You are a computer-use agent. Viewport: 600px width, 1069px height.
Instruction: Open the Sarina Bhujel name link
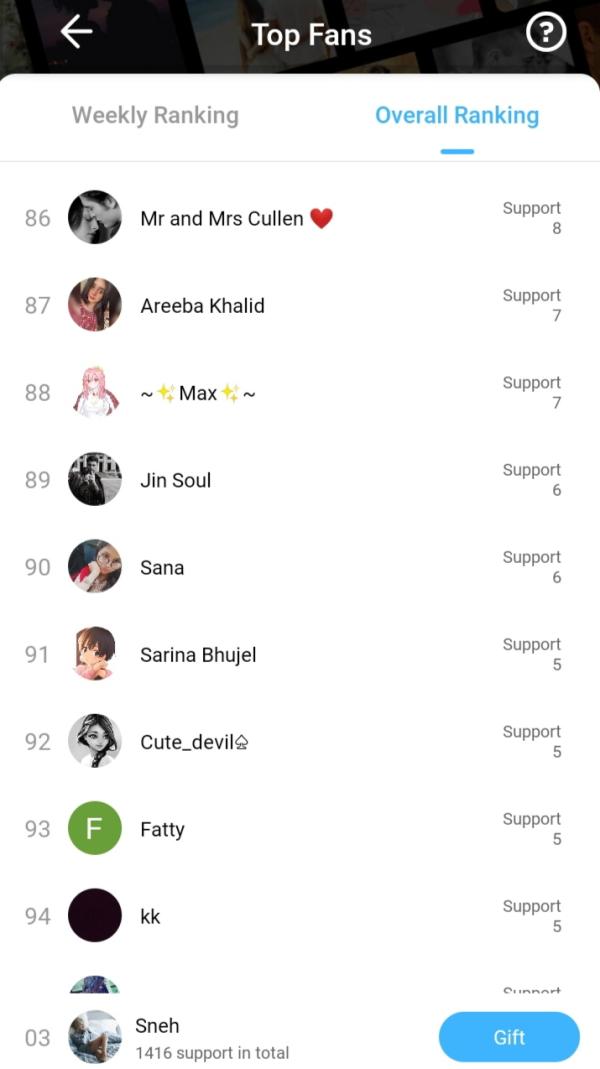point(198,655)
